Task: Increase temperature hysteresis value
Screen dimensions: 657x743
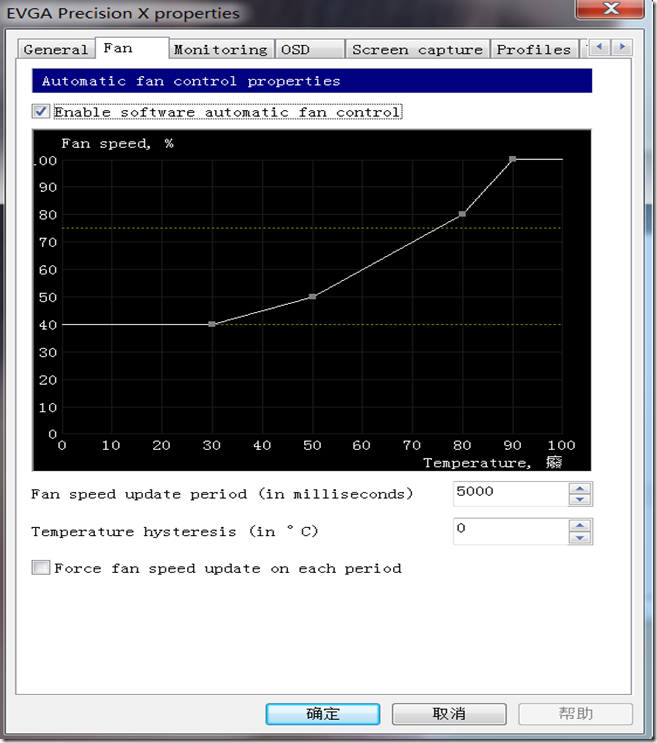Action: 580,526
